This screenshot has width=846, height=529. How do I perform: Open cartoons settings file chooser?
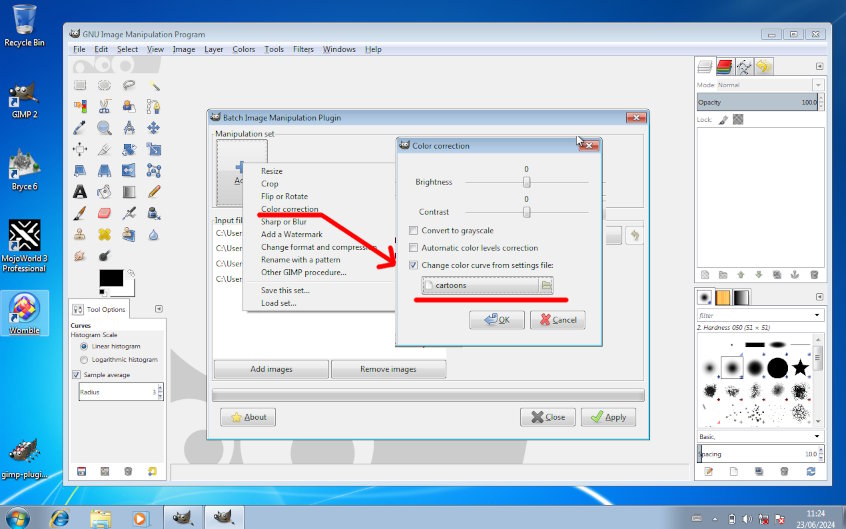487,285
